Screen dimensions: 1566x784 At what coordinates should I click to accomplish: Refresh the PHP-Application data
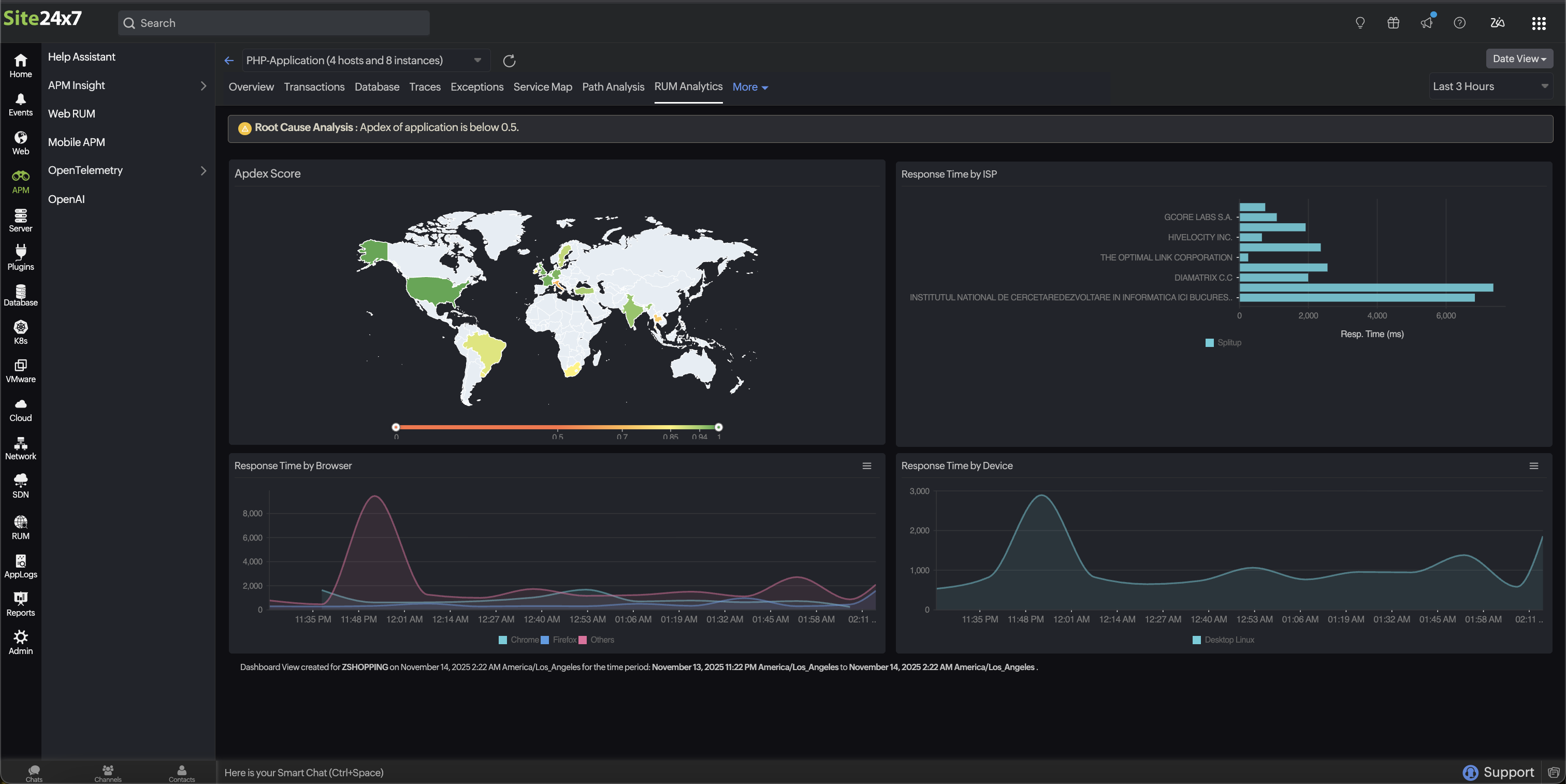pyautogui.click(x=509, y=61)
